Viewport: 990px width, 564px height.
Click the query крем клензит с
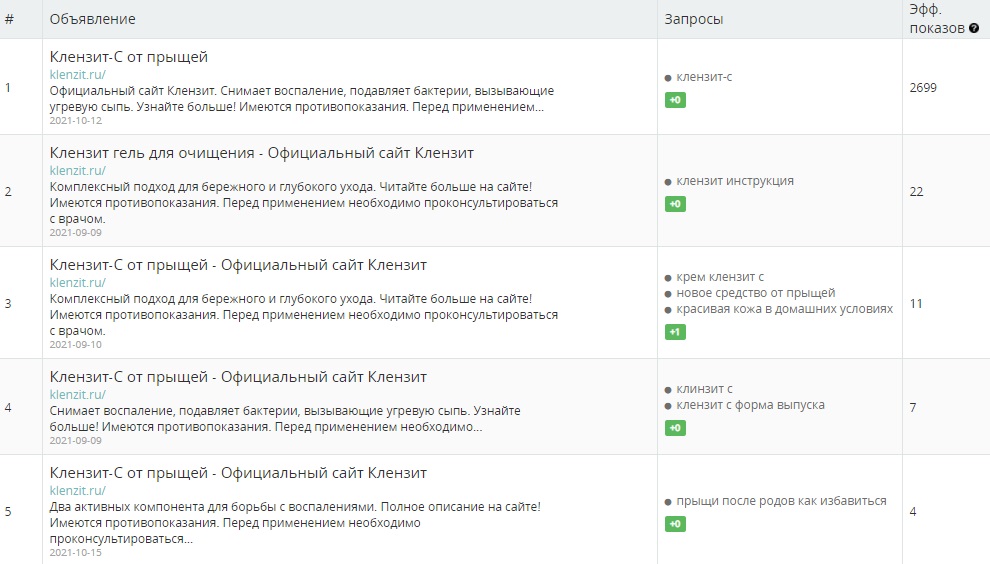720,277
